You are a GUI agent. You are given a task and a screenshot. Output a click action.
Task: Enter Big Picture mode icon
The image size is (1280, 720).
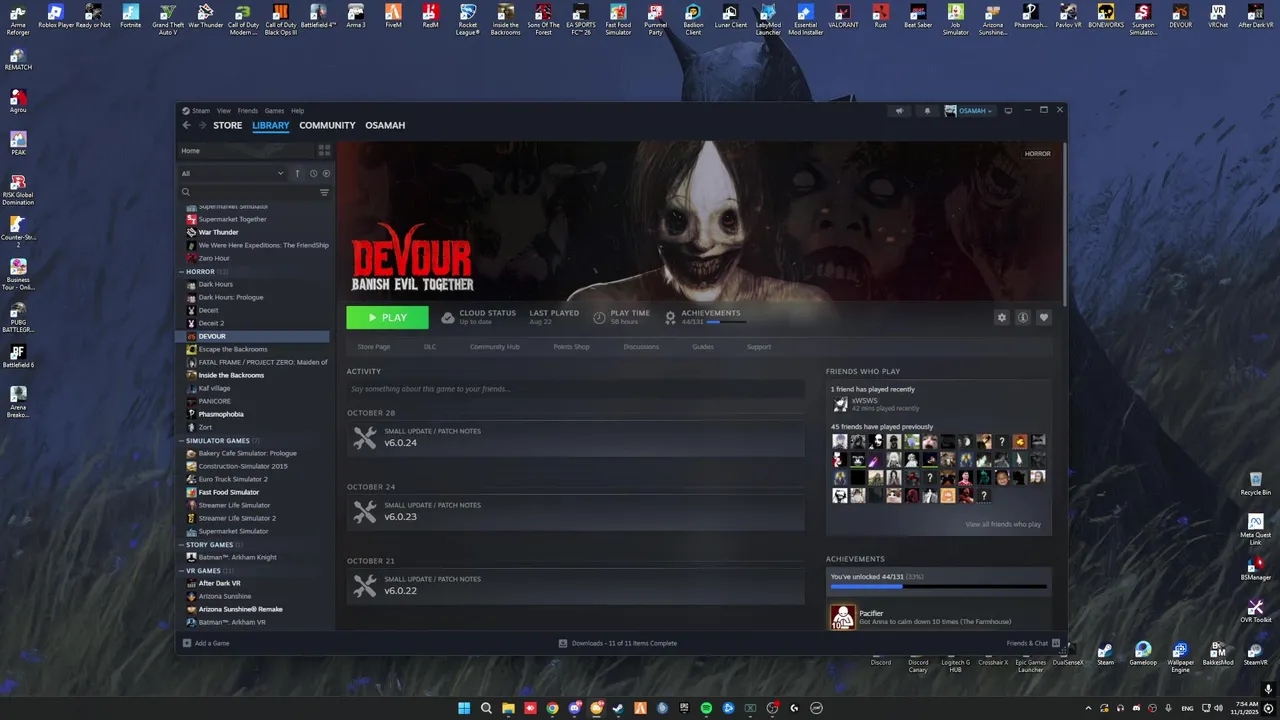coord(1008,111)
